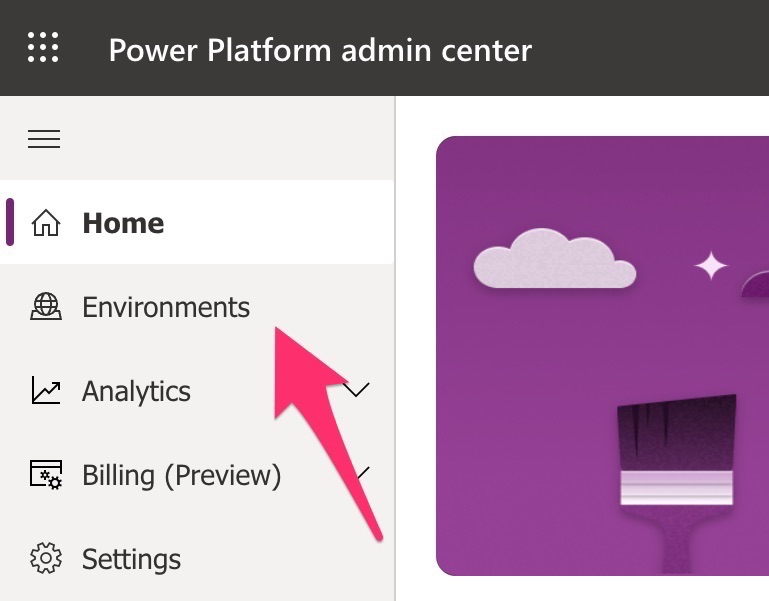Select Home in the sidebar
This screenshot has width=769, height=601.
click(197, 222)
